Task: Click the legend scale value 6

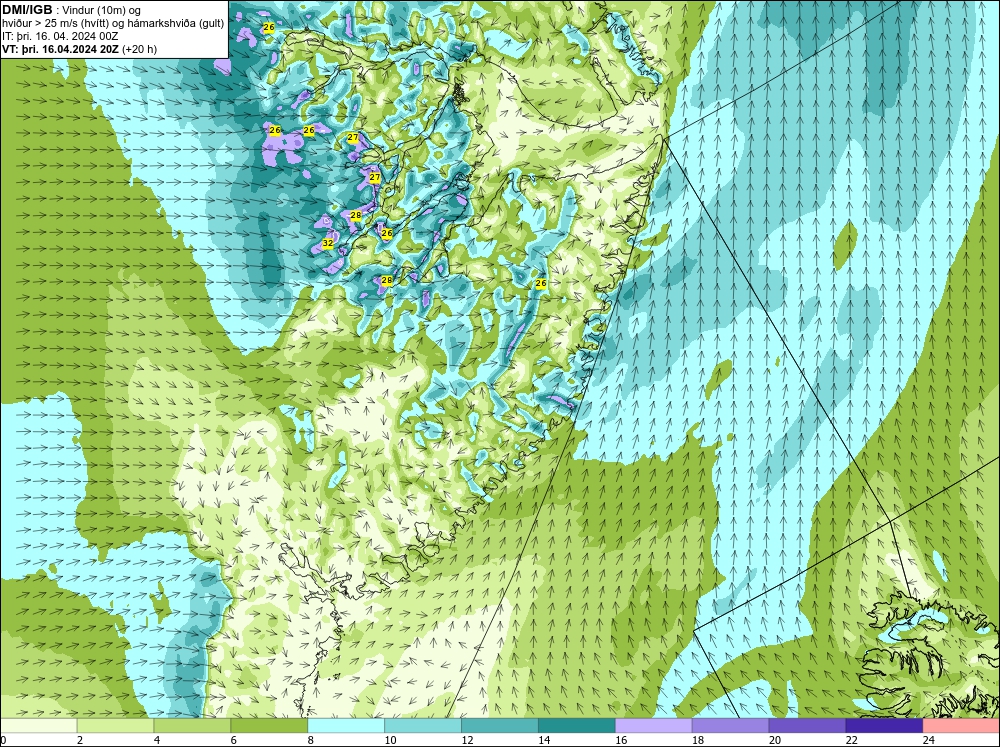Action: point(233,740)
